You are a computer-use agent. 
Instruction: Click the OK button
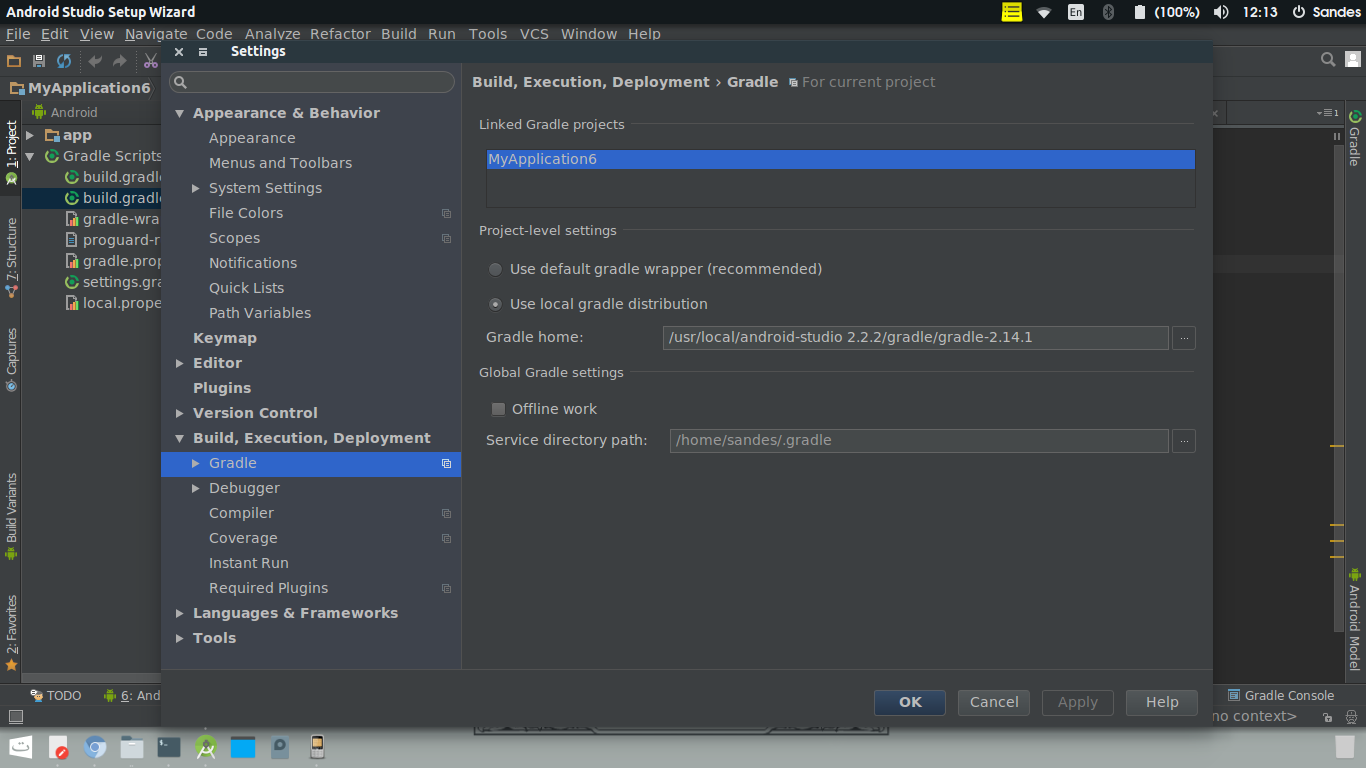coord(910,702)
